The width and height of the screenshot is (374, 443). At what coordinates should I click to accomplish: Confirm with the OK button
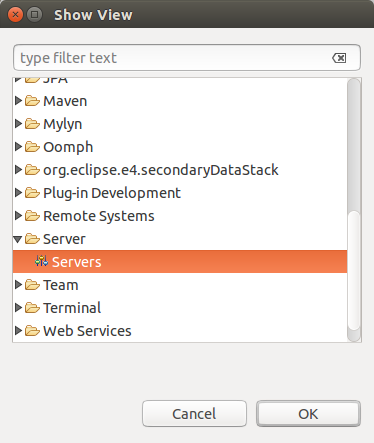[308, 414]
